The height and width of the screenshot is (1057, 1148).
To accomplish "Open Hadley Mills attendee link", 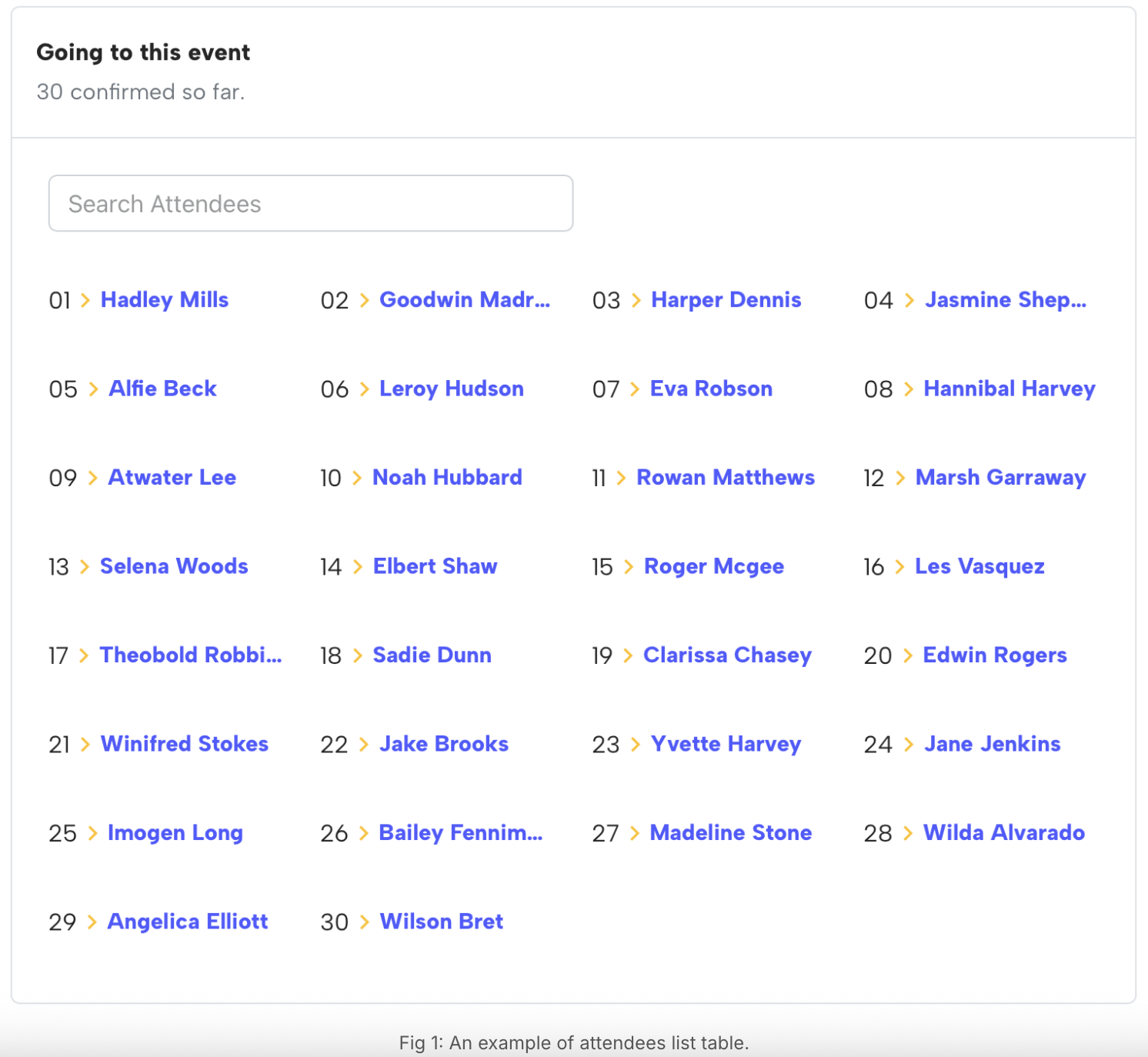I will [x=165, y=300].
